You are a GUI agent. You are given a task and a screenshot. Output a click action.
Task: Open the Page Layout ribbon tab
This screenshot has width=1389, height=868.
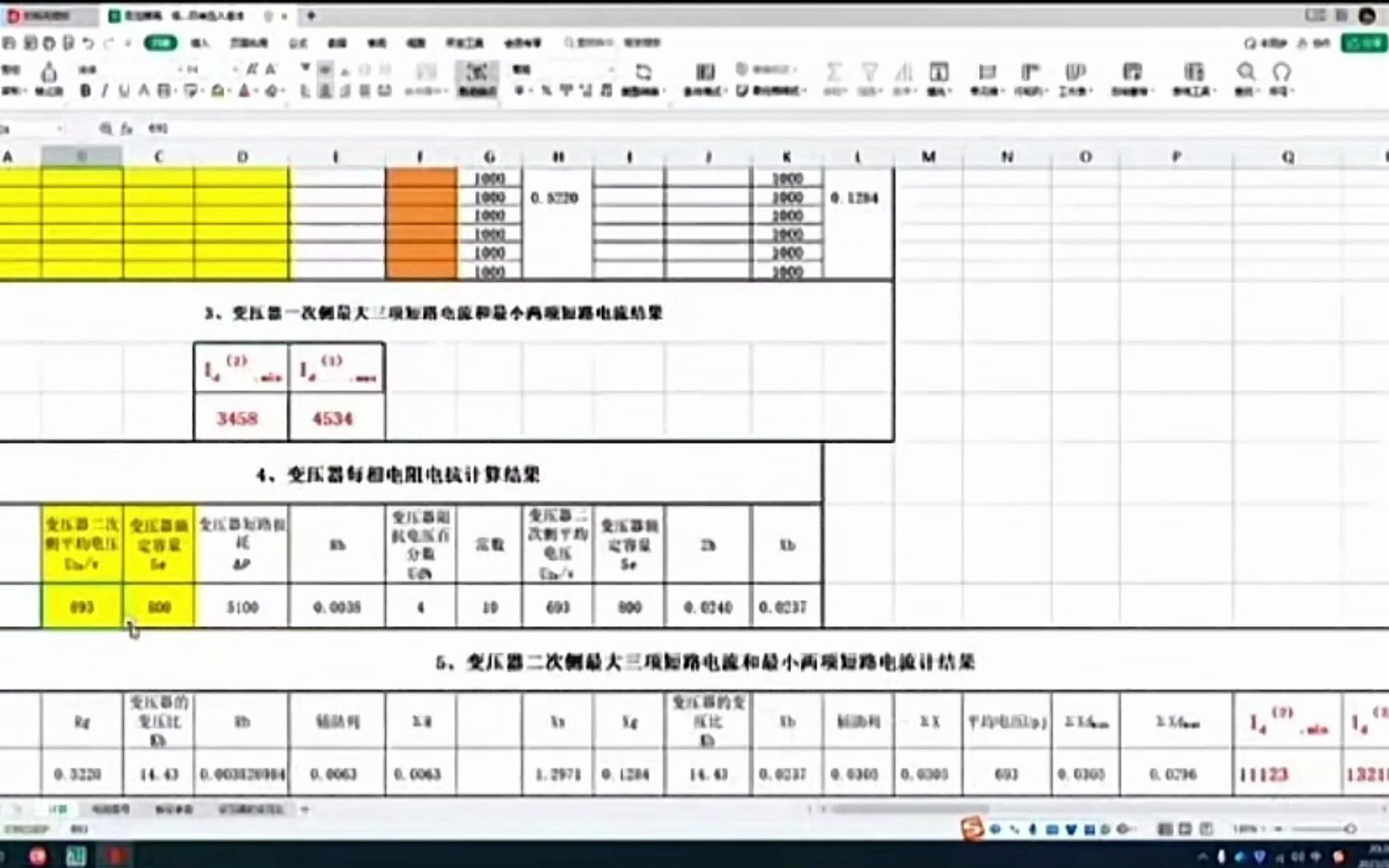pyautogui.click(x=249, y=43)
